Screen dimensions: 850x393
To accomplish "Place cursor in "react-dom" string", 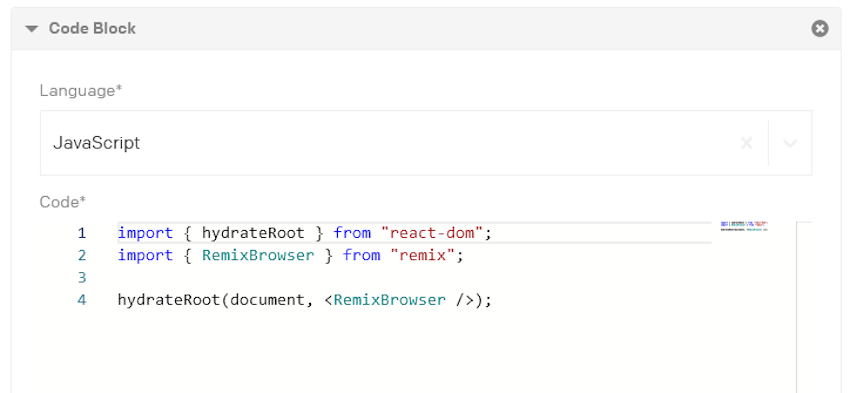I will (432, 233).
